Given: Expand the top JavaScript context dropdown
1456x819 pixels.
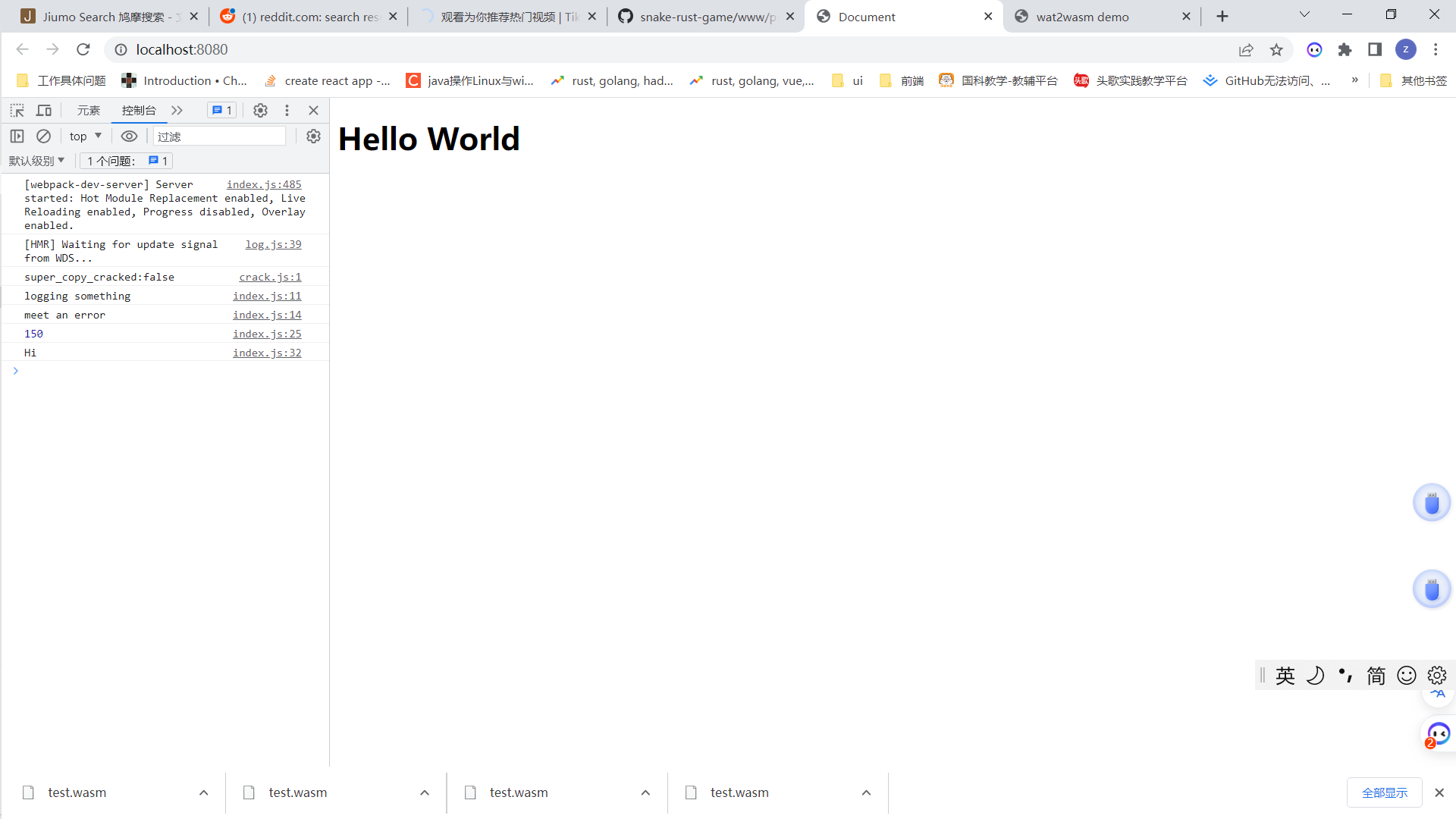Looking at the screenshot, I should (85, 136).
